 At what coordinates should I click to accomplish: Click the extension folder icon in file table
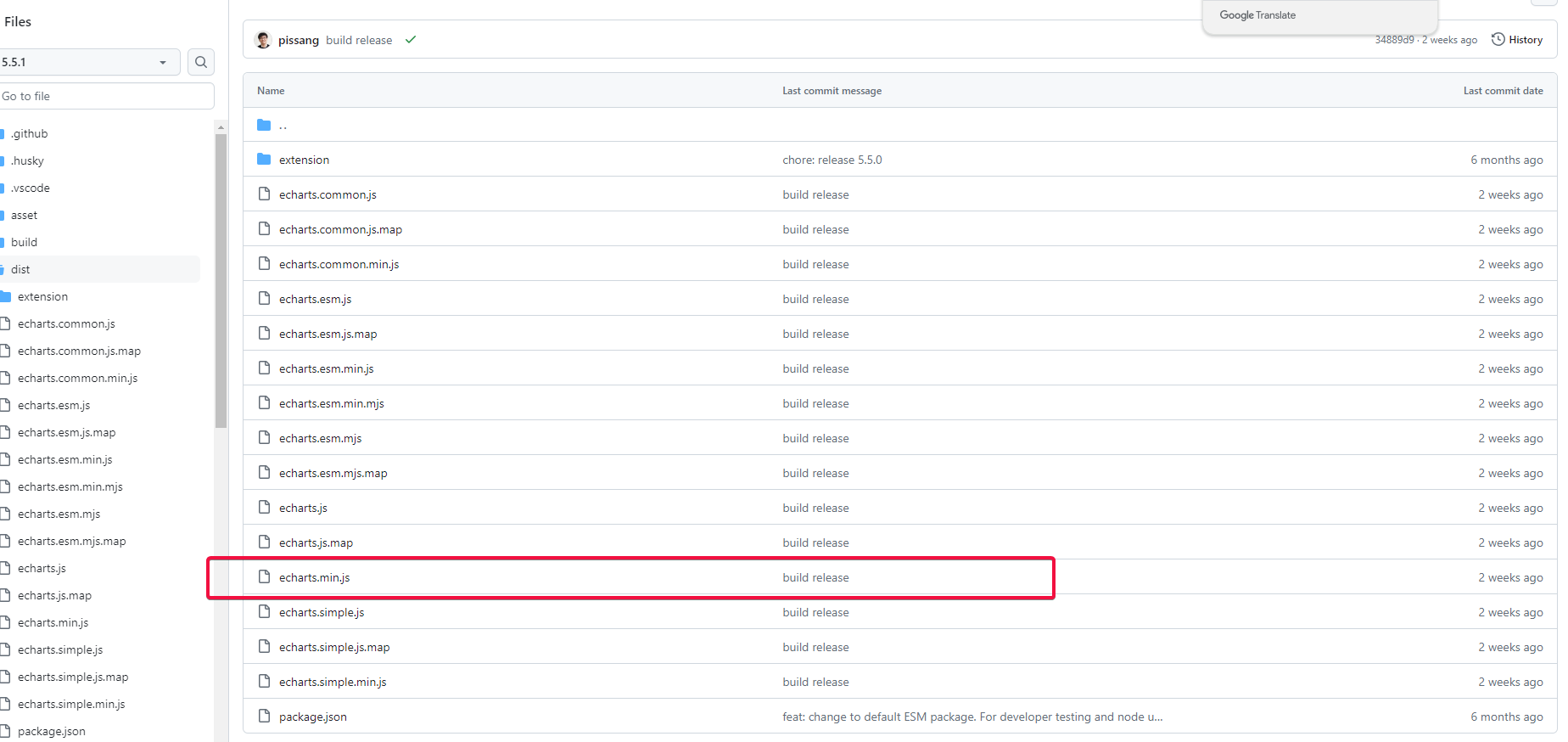point(264,160)
